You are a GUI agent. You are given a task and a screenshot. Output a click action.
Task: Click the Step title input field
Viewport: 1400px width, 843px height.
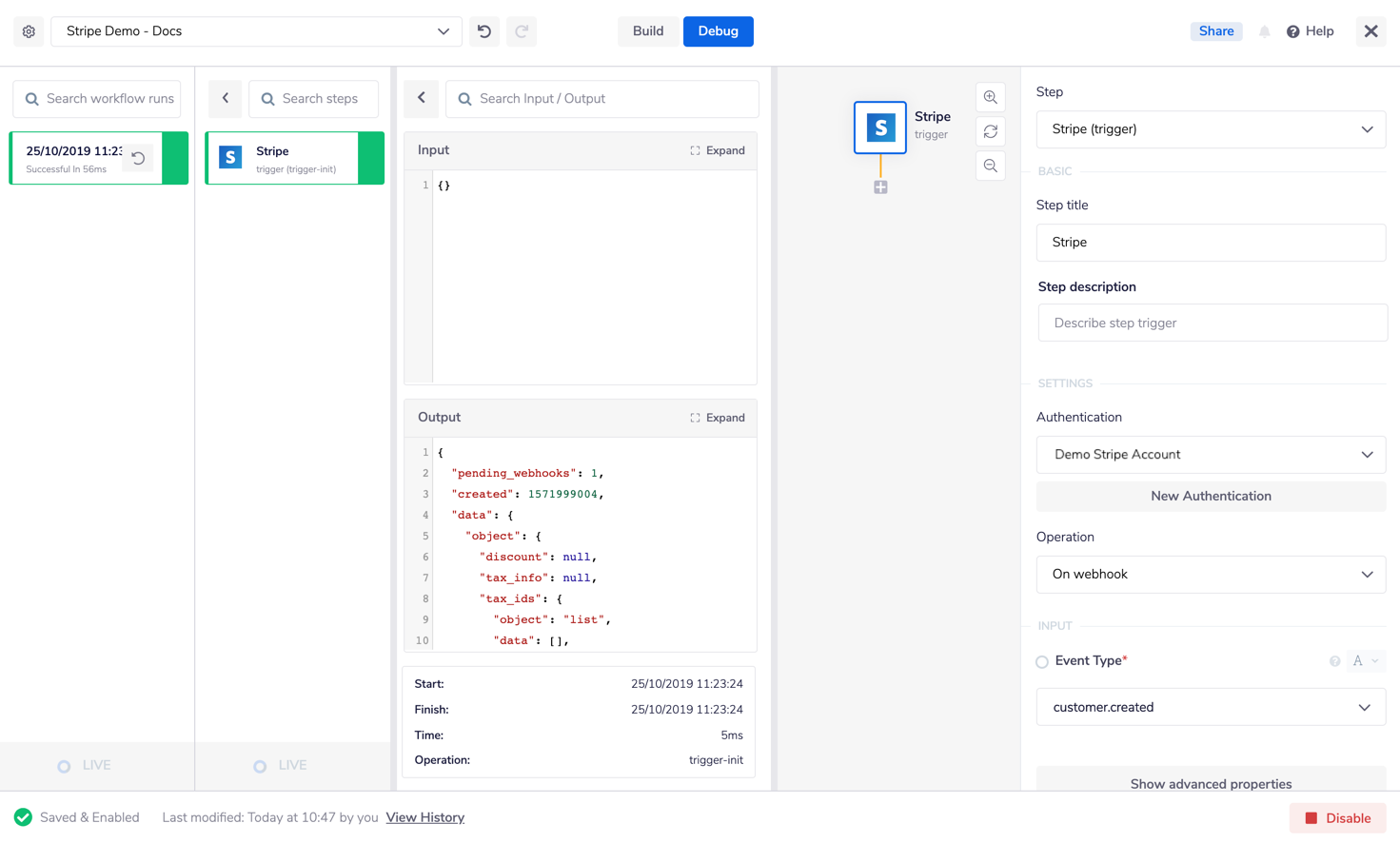[x=1210, y=243]
